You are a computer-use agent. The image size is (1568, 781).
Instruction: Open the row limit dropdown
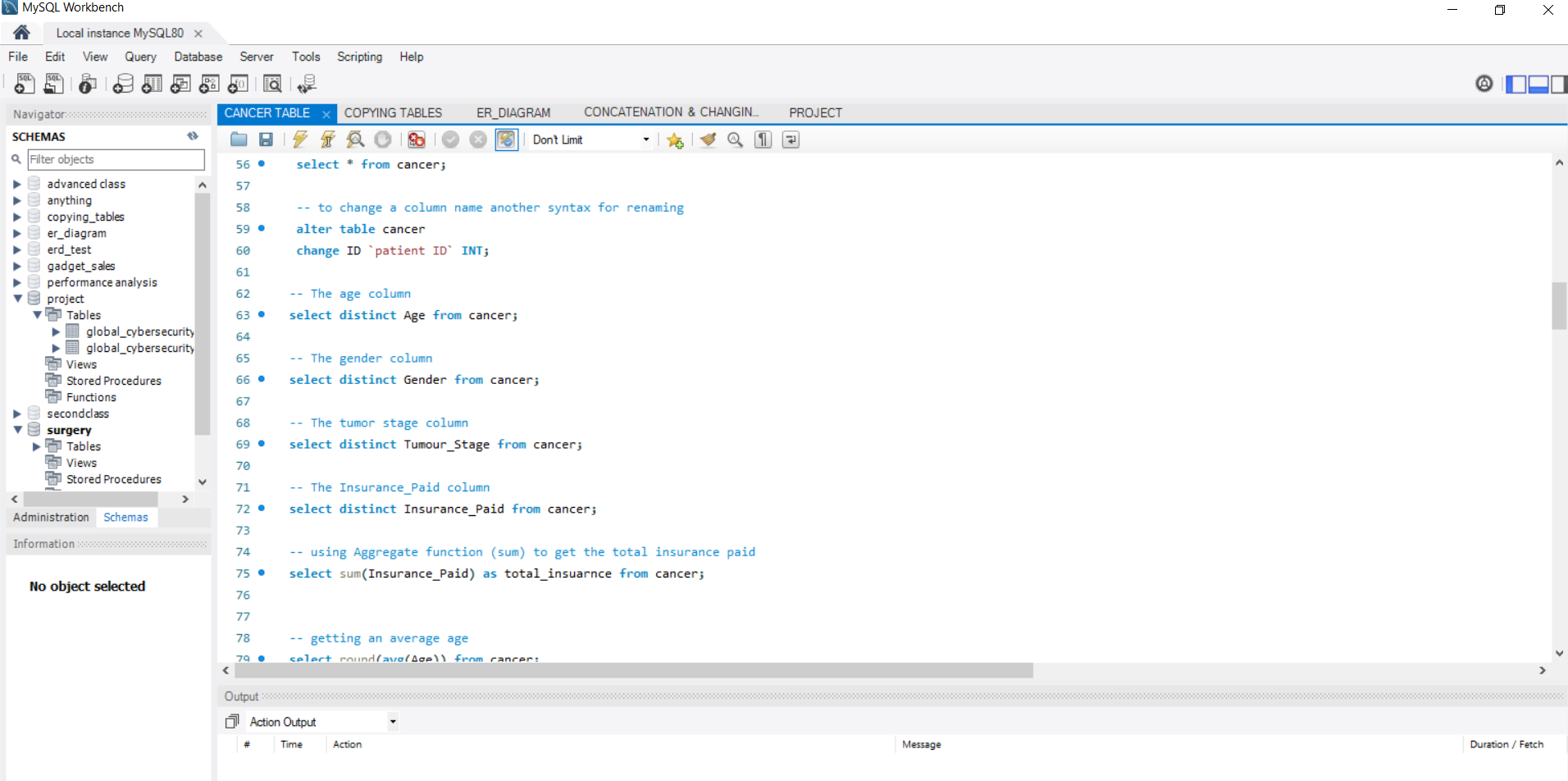coord(646,139)
